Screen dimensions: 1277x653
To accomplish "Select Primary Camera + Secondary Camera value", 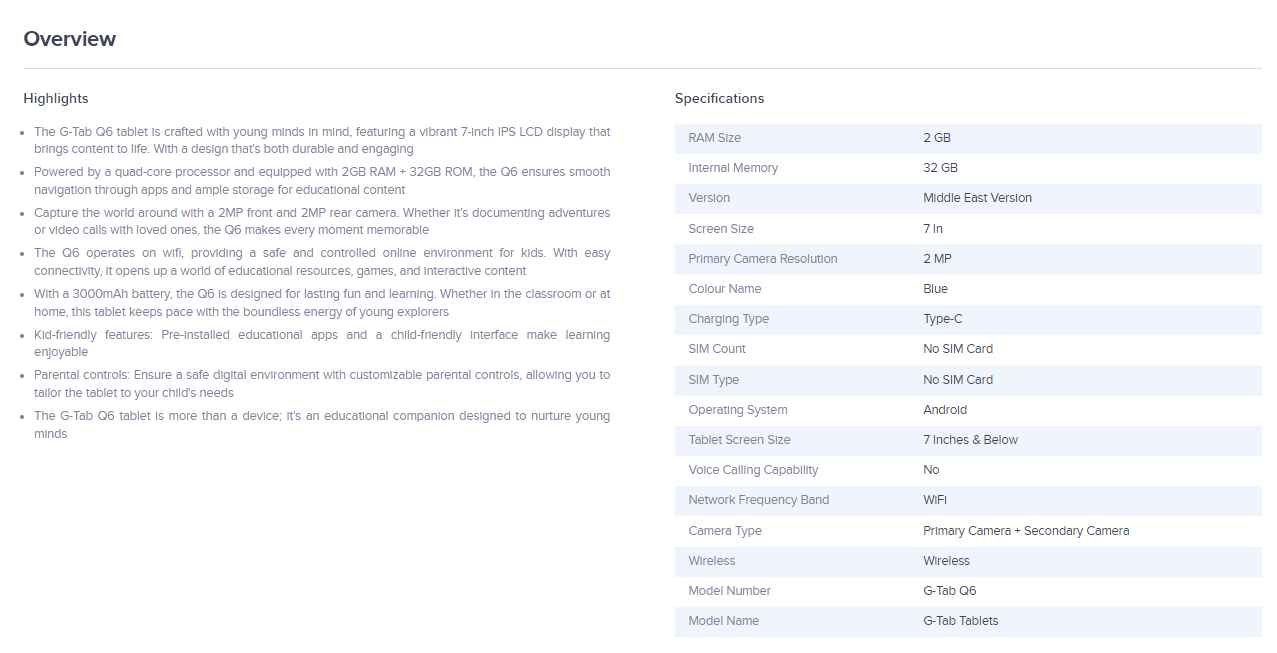I will (1025, 531).
